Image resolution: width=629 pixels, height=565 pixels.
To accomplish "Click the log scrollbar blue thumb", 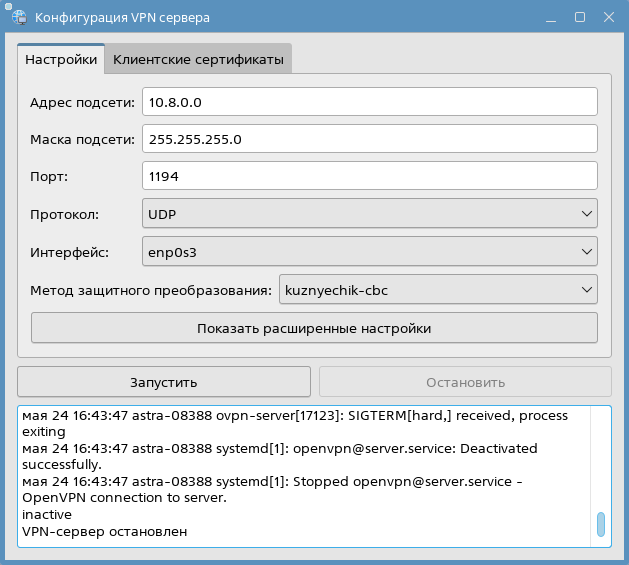I will [601, 525].
